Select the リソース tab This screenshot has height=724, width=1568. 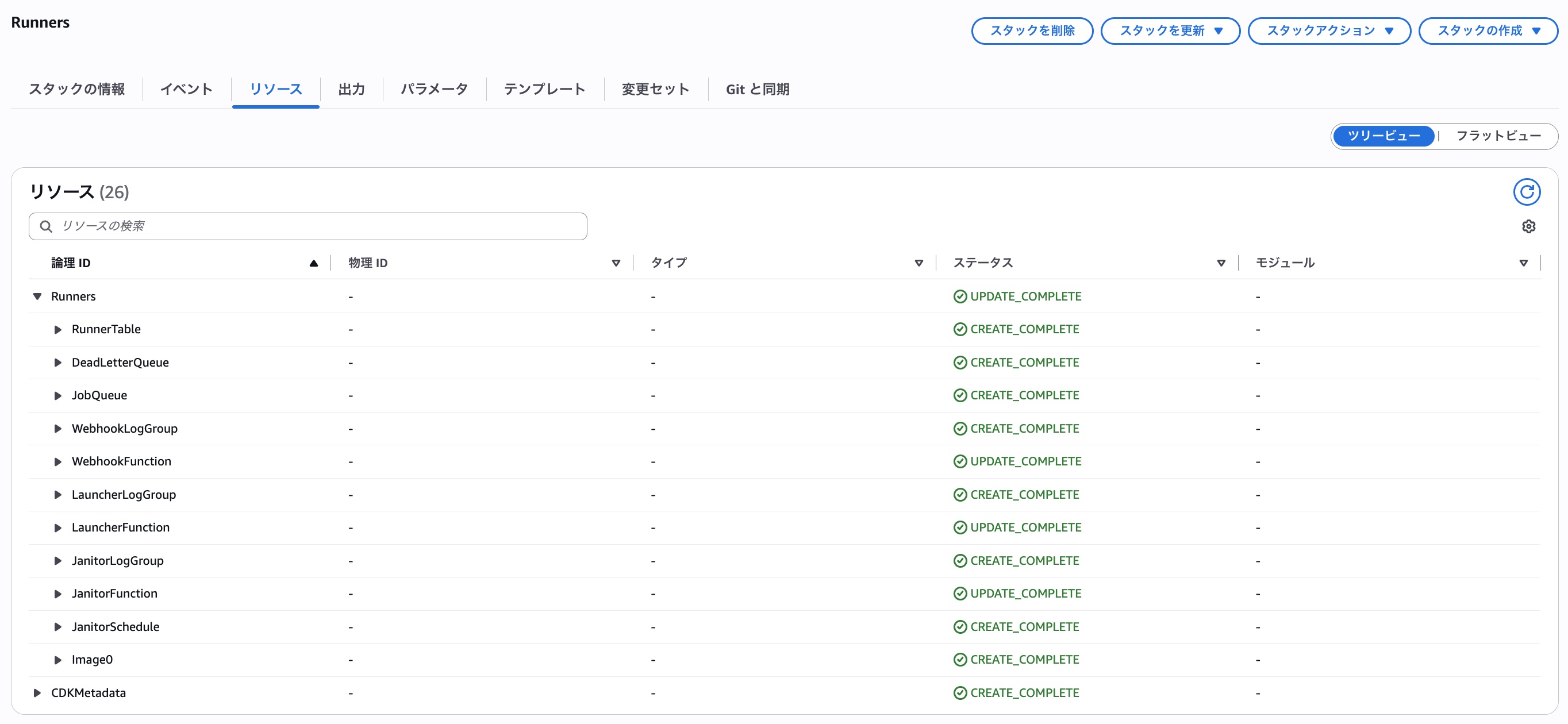click(276, 90)
